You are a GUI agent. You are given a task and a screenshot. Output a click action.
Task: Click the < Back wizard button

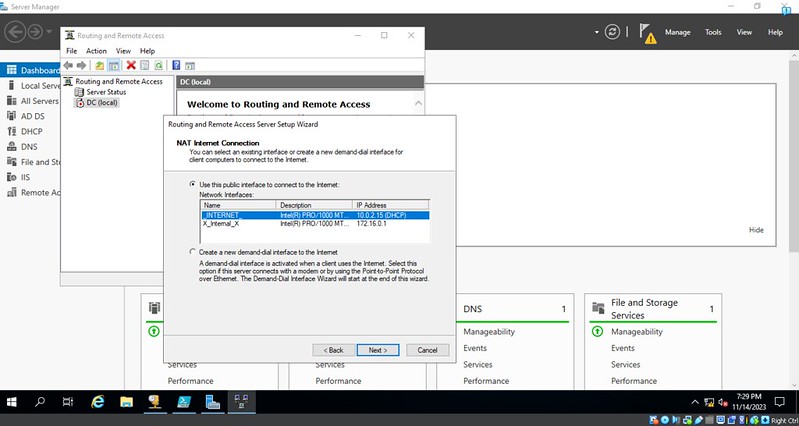click(x=333, y=350)
